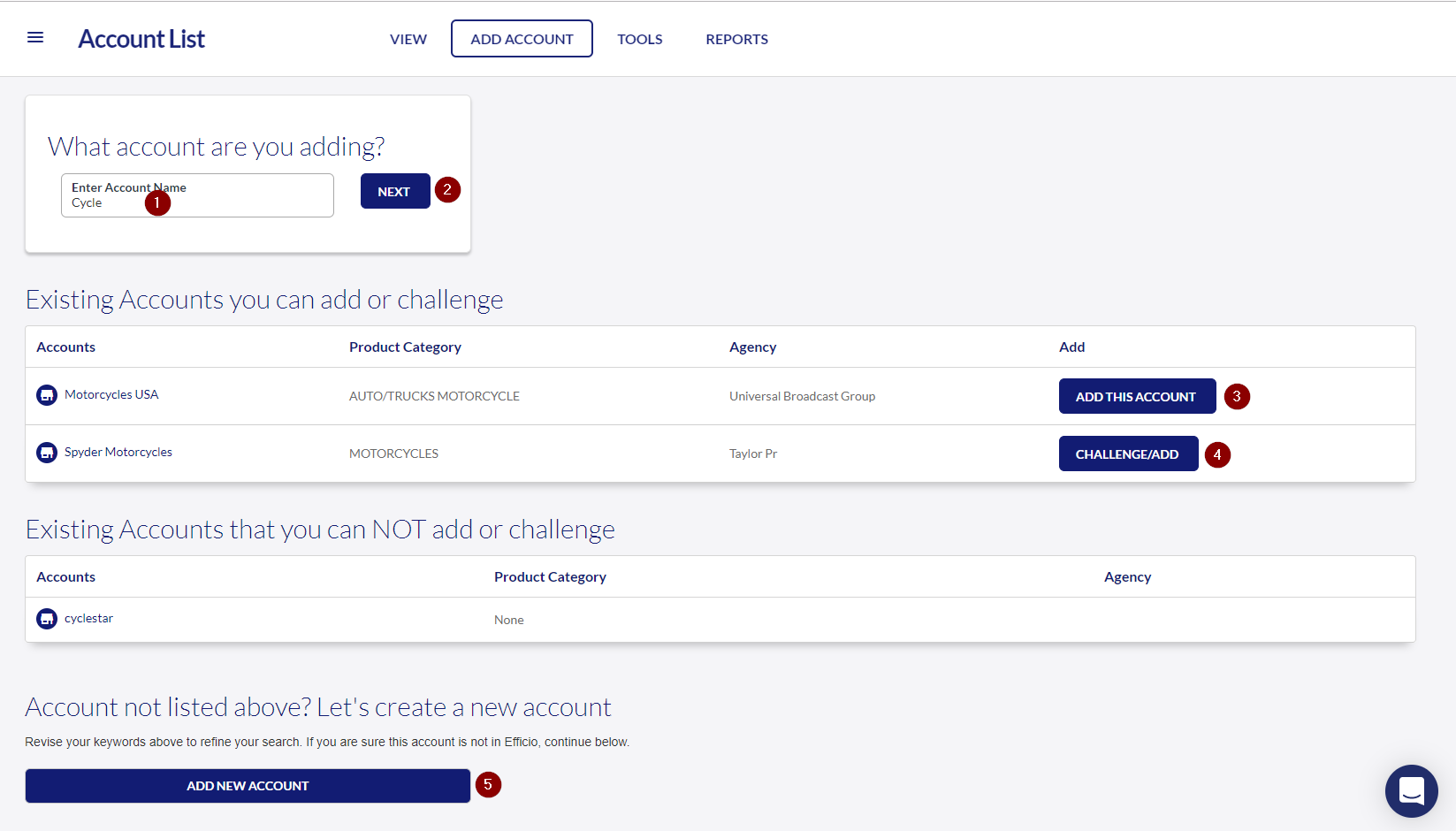
Task: Click Accounts header in the addable accounts table
Action: [65, 347]
